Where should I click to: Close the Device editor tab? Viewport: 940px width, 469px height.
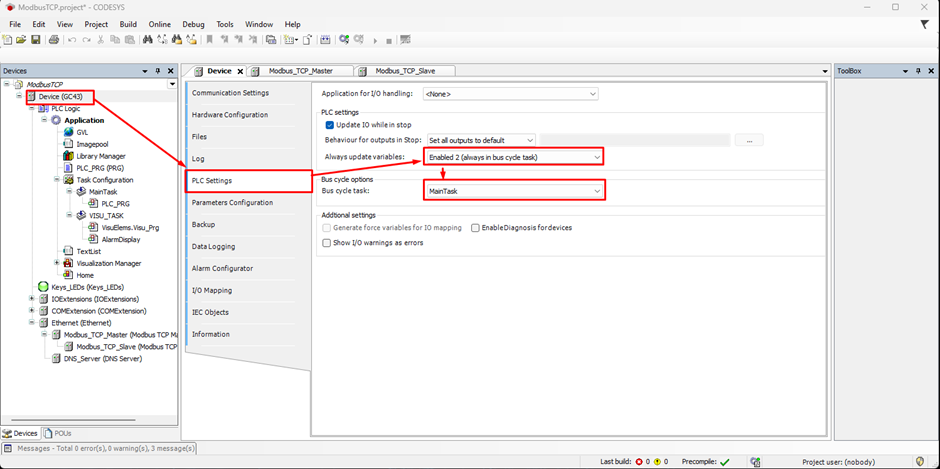click(240, 71)
